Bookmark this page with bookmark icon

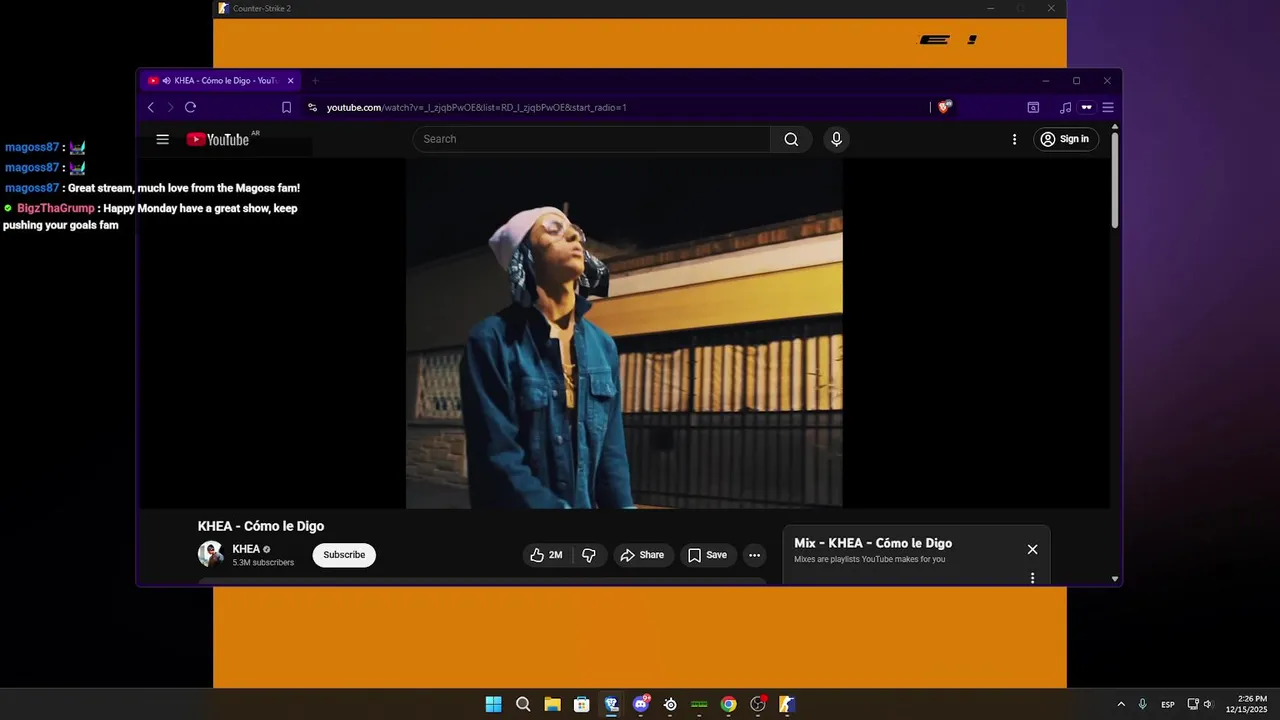(286, 107)
